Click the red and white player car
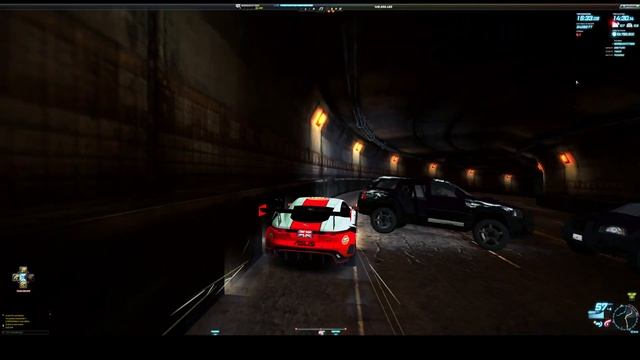Image resolution: width=640 pixels, height=360 pixels. pos(311,230)
